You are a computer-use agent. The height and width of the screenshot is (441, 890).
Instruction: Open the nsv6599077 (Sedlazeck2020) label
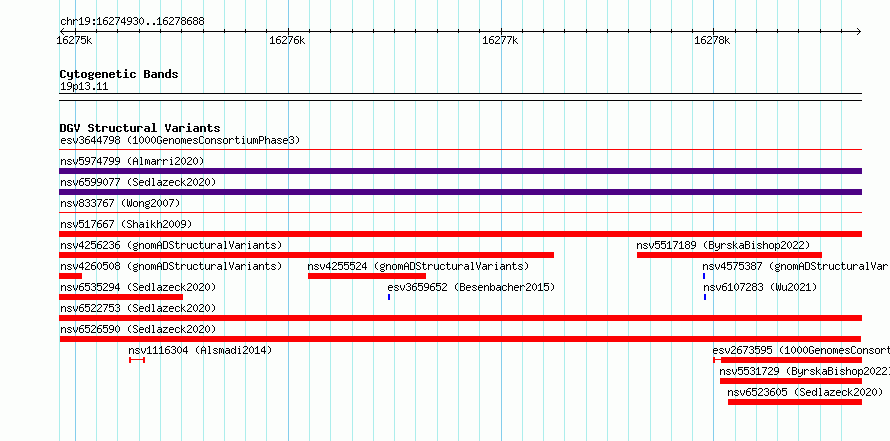click(x=138, y=182)
